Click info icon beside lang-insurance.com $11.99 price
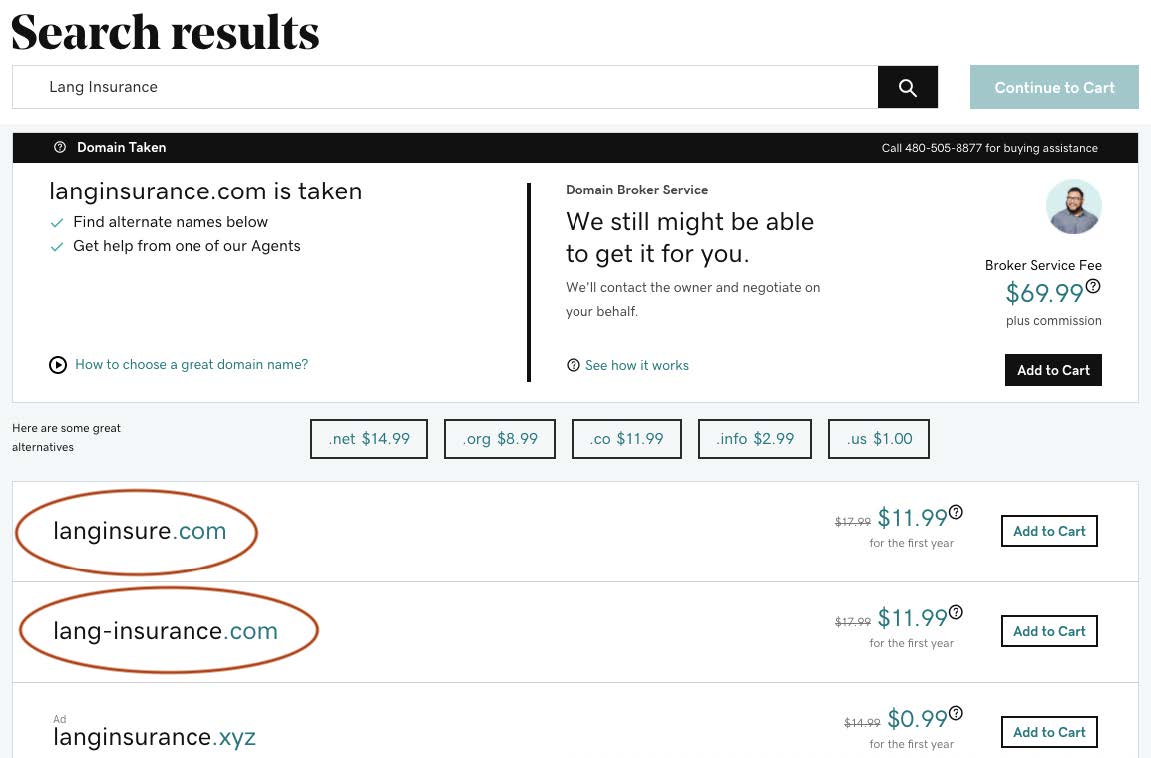 [x=956, y=612]
